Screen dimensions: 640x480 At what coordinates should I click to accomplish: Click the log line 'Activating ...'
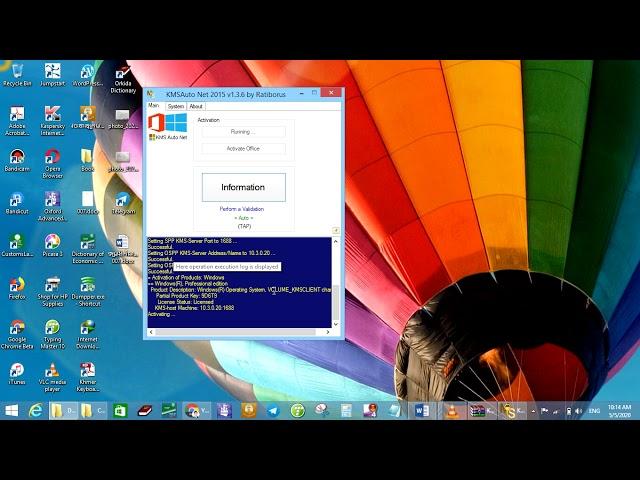coord(161,314)
